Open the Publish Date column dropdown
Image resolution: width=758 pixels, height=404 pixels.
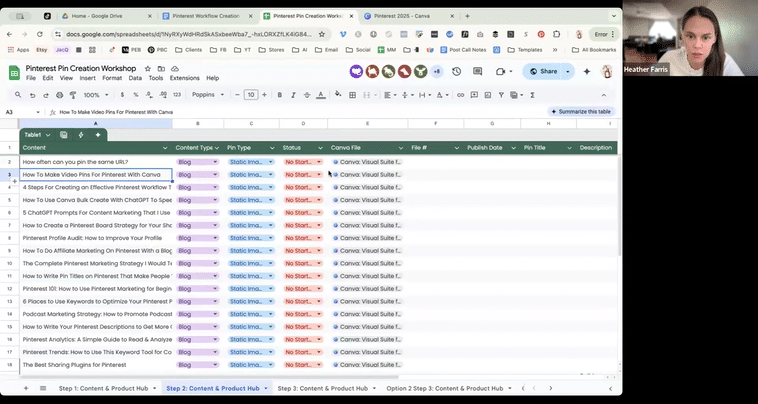513,148
